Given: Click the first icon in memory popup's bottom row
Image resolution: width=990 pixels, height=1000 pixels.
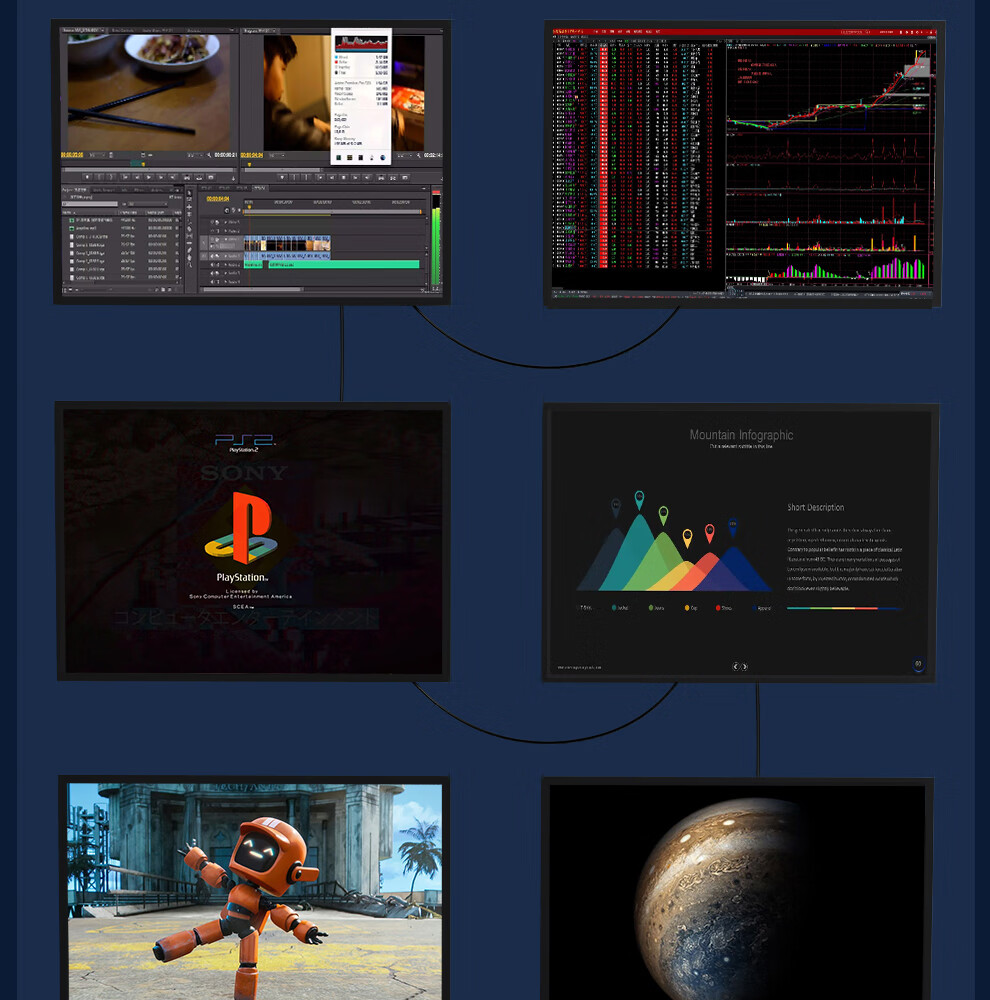Looking at the screenshot, I should click(338, 158).
